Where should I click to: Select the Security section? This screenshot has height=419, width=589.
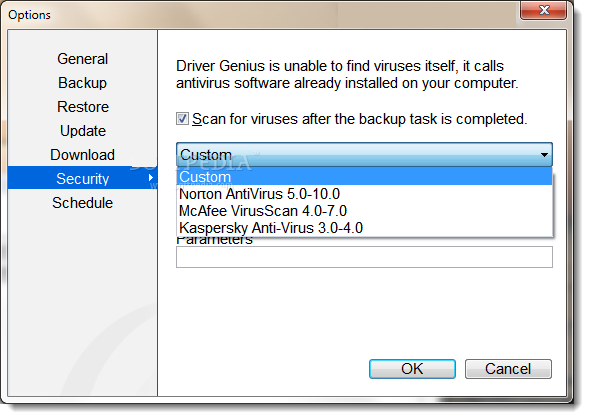[83, 178]
